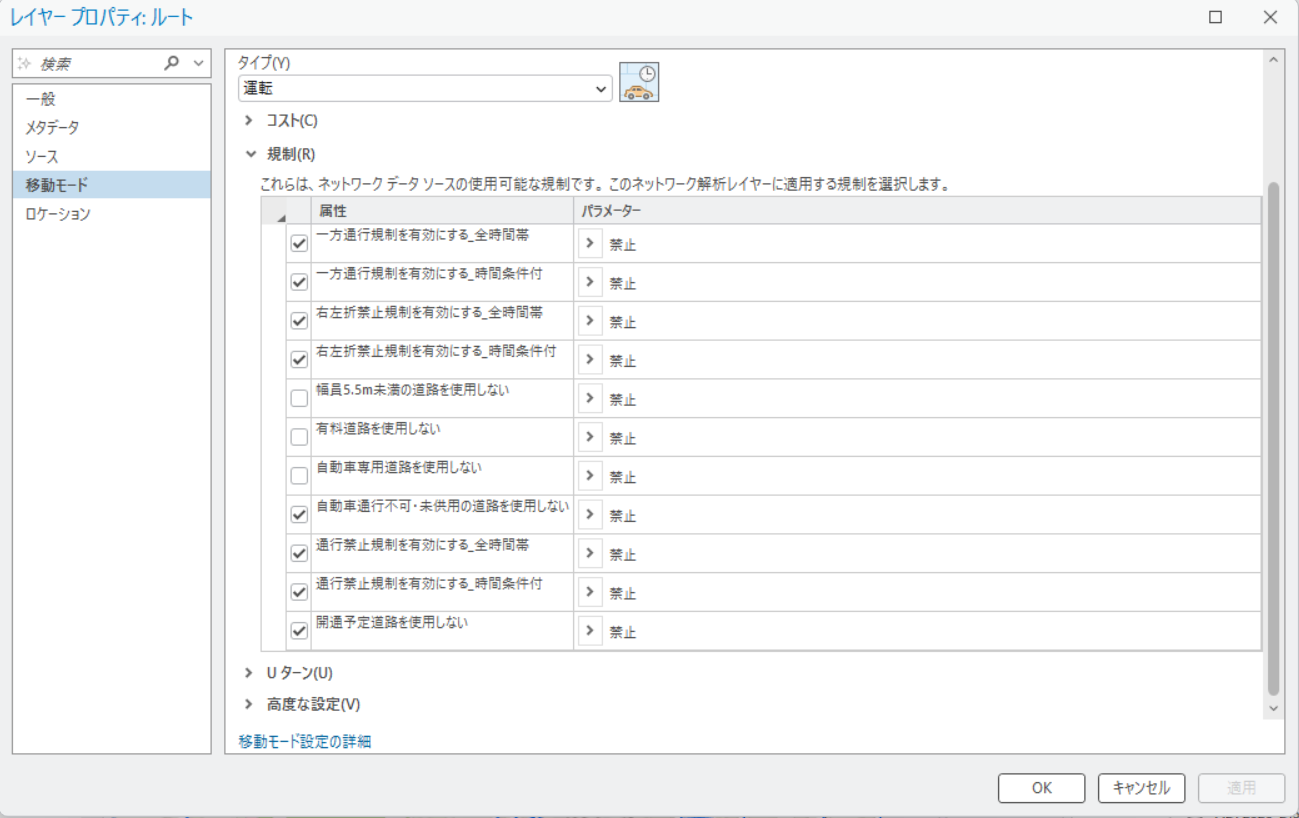Viewport: 1299px width, 818px height.
Task: Click the OK button
Action: [1041, 788]
